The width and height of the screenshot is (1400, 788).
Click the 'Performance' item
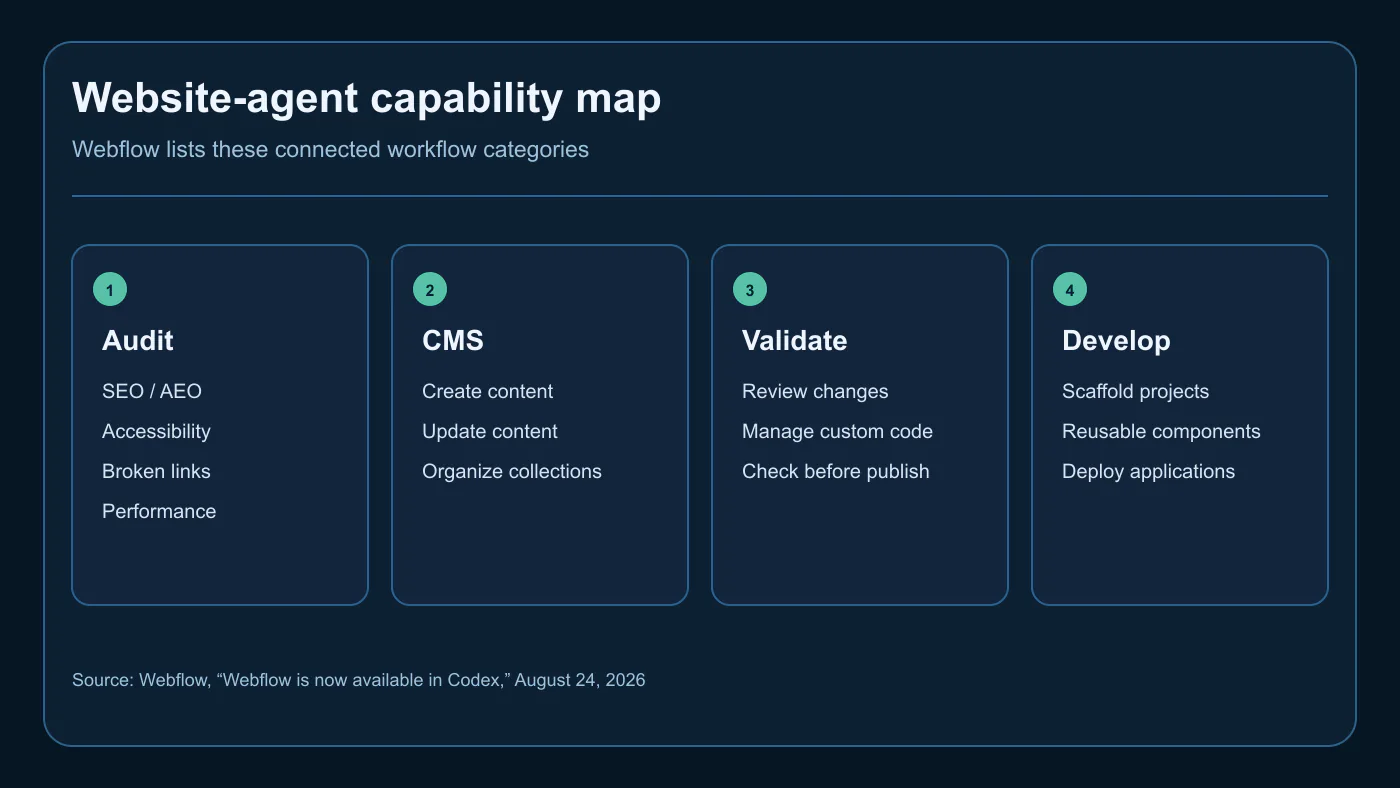(159, 511)
